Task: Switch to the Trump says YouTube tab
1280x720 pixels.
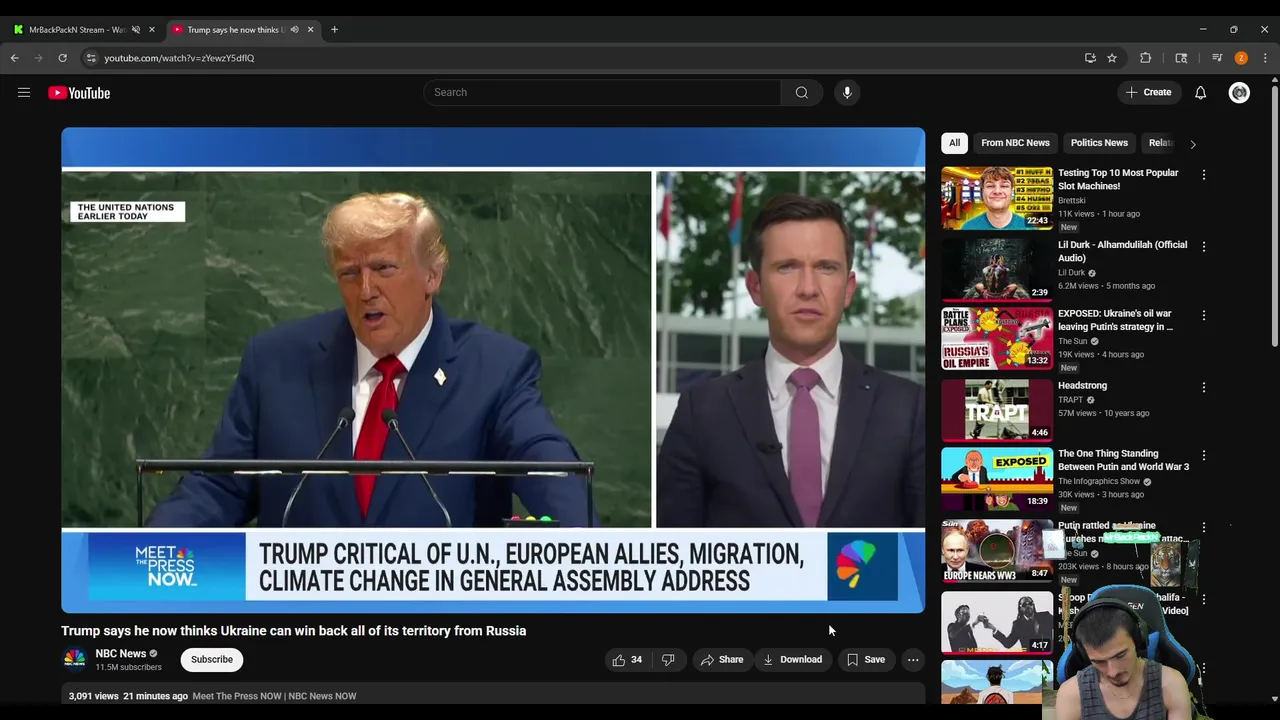Action: [x=237, y=29]
